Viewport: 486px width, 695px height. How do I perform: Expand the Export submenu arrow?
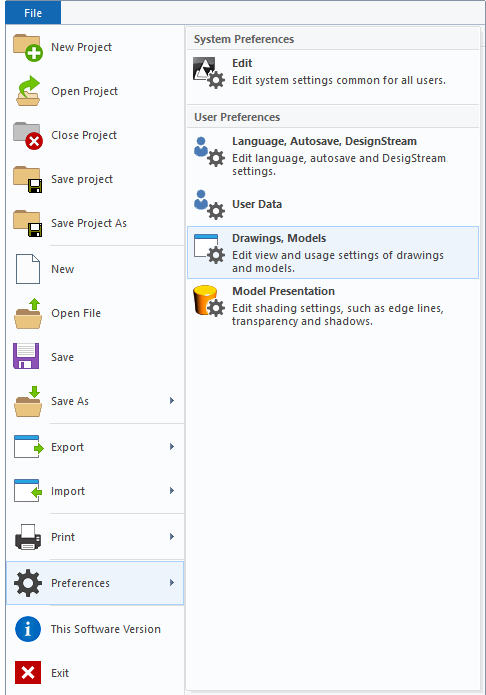pyautogui.click(x=172, y=446)
